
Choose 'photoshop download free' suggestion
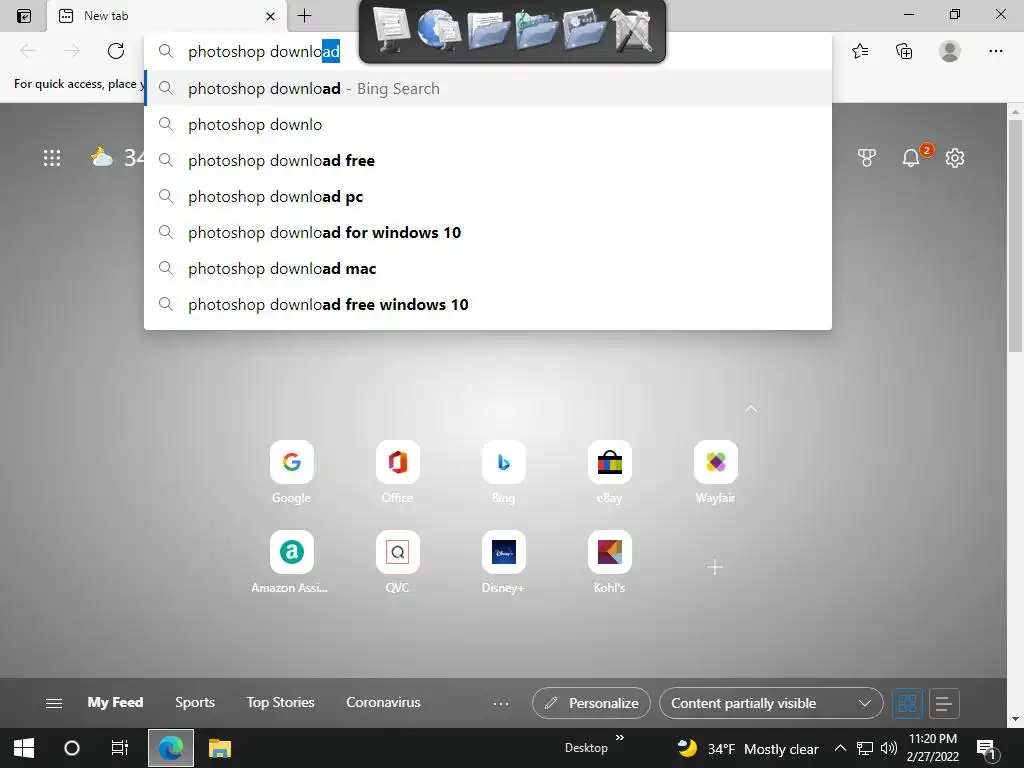coord(488,160)
